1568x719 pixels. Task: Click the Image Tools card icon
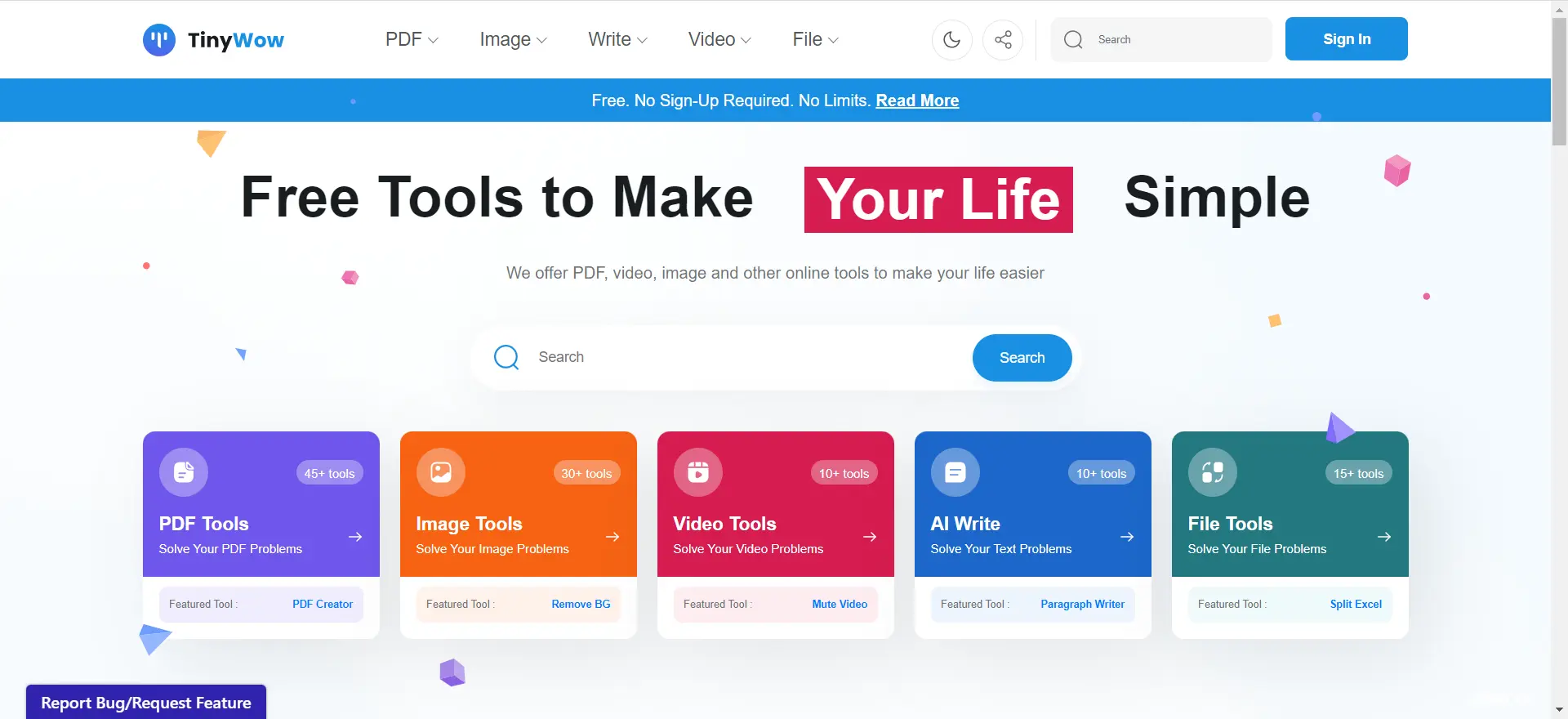point(441,472)
